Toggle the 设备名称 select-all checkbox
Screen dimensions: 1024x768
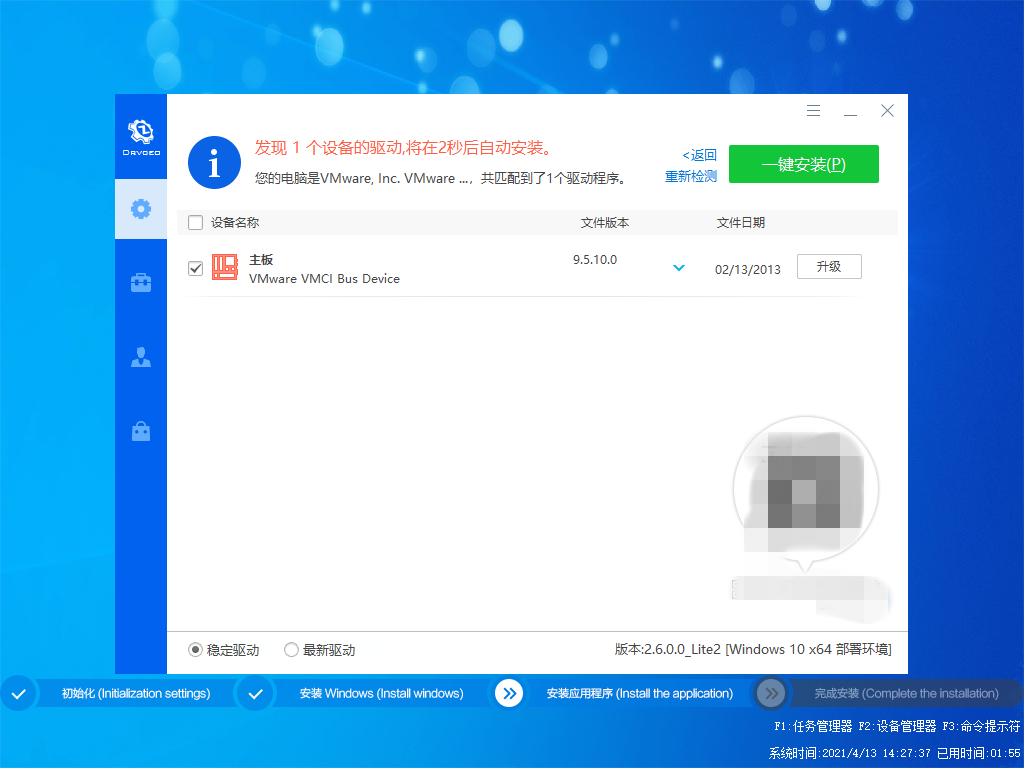tap(195, 223)
